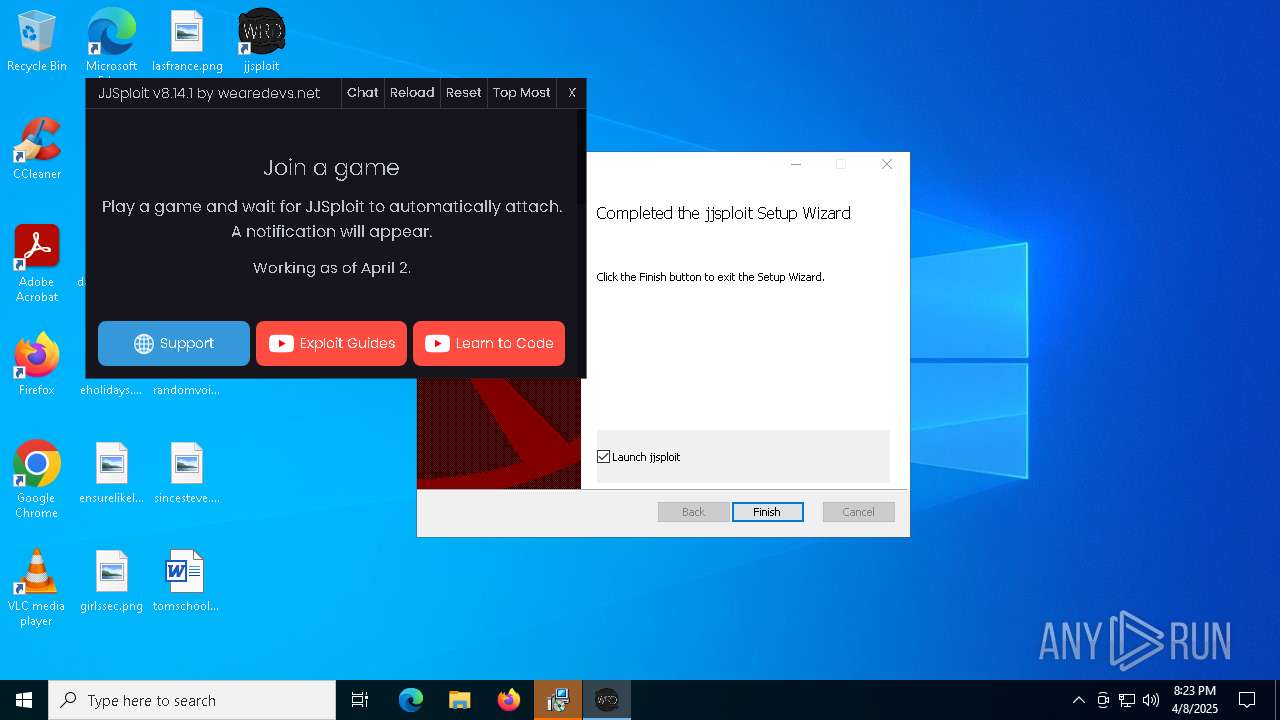Select lasfrance.png file on desktop
This screenshot has width=1280, height=720.
pyautogui.click(x=187, y=42)
